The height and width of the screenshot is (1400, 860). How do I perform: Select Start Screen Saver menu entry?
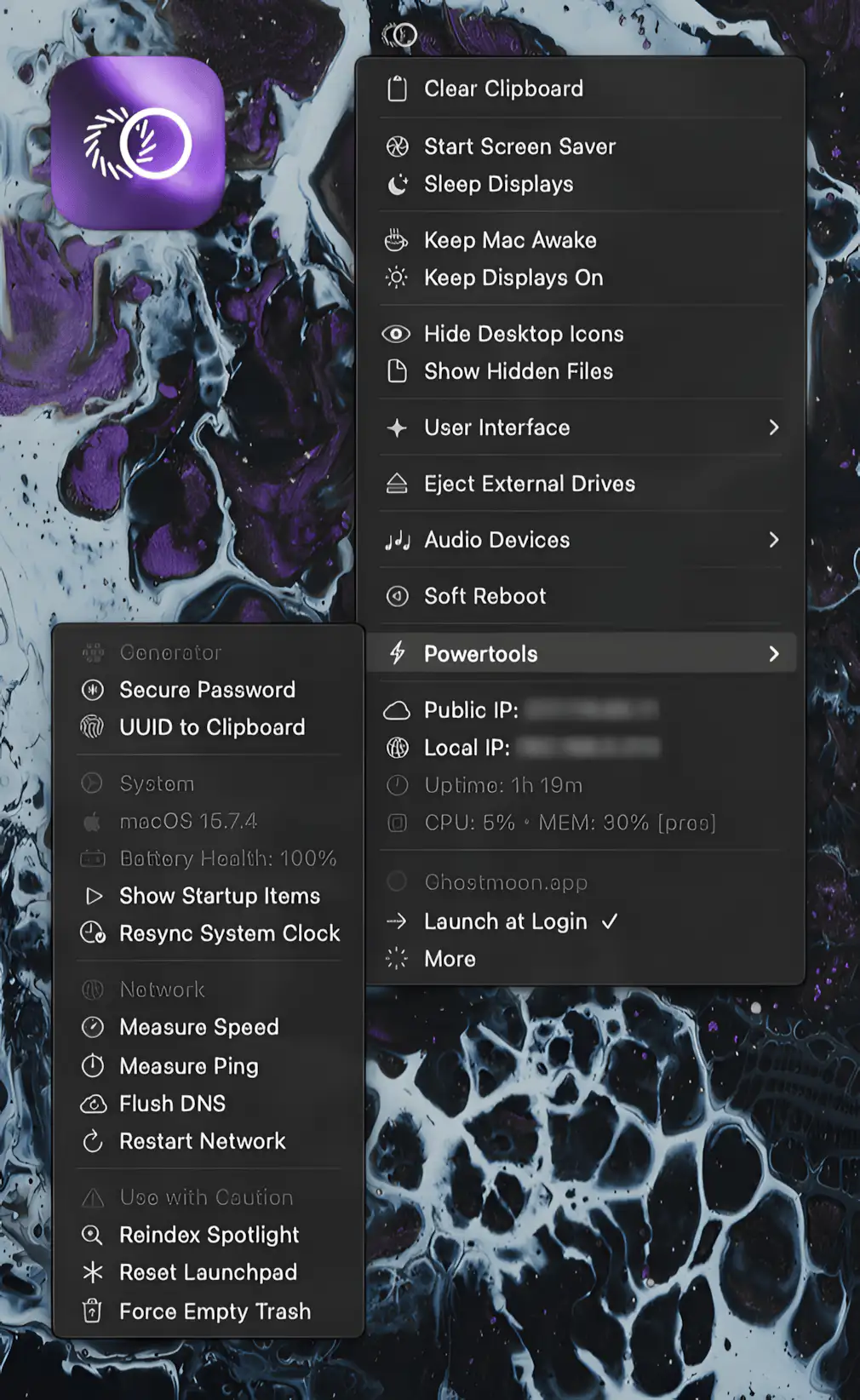[519, 146]
